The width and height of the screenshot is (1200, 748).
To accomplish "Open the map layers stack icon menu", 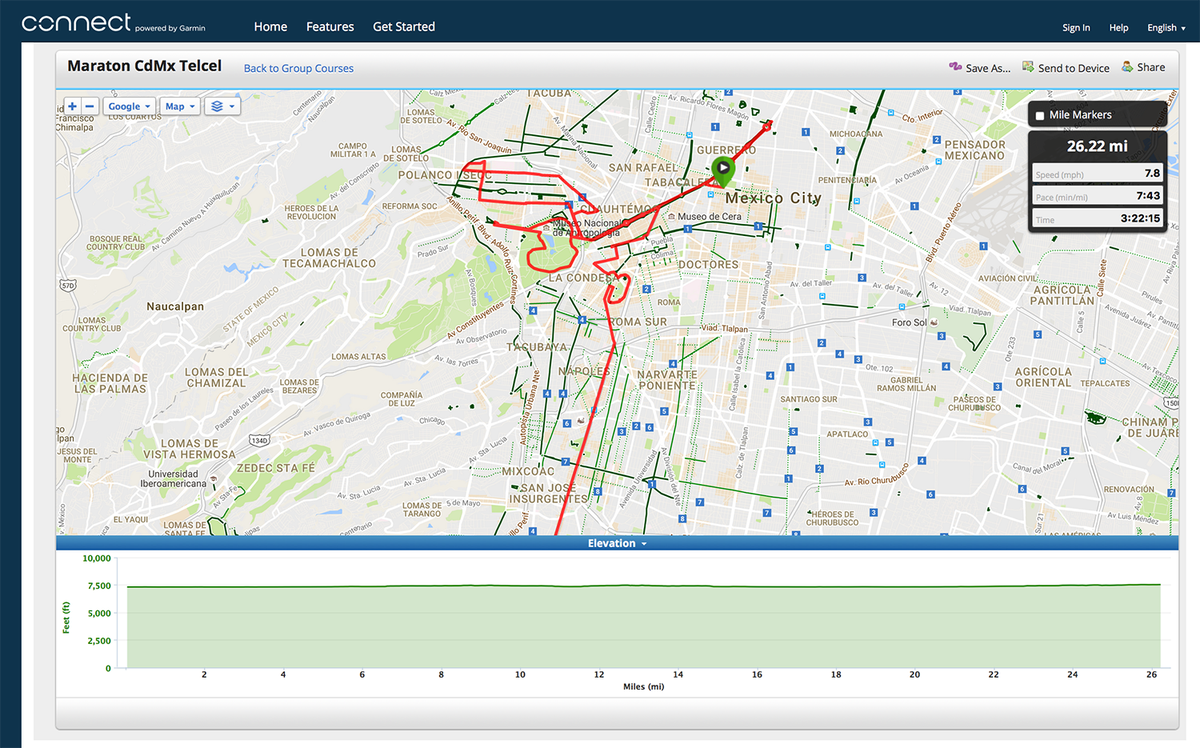I will [x=222, y=106].
